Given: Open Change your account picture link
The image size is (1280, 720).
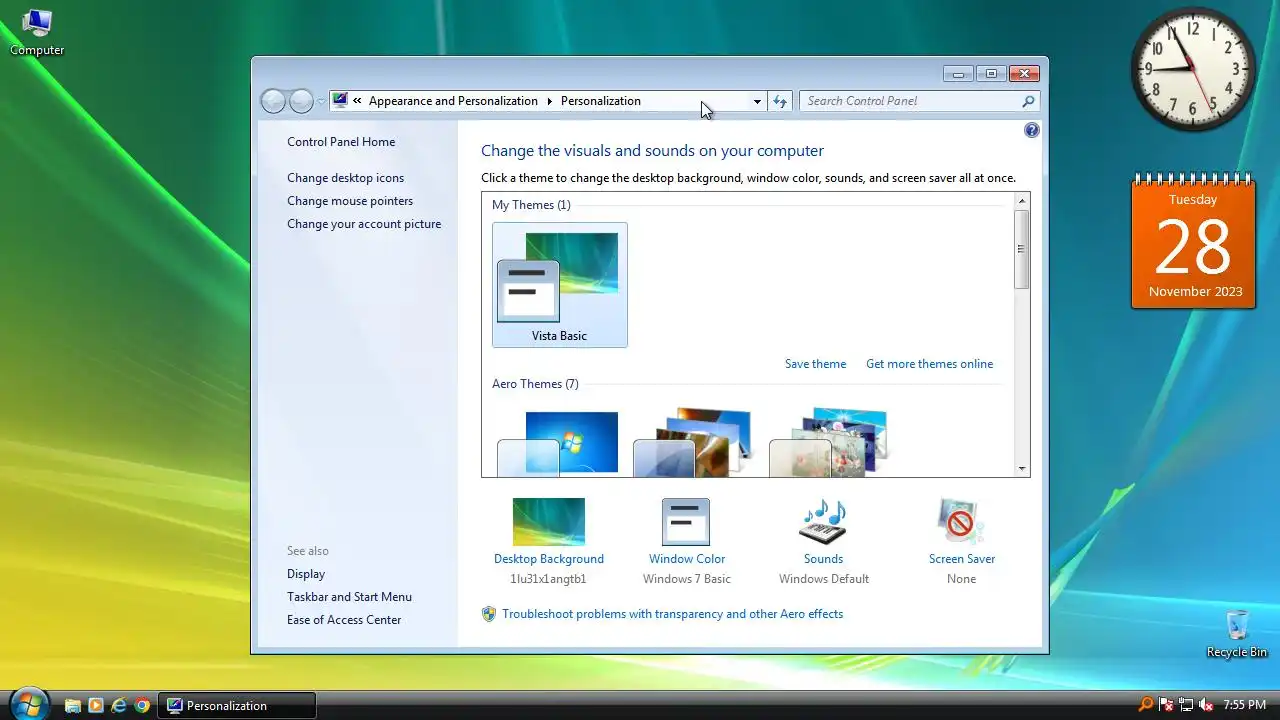Looking at the screenshot, I should (364, 224).
